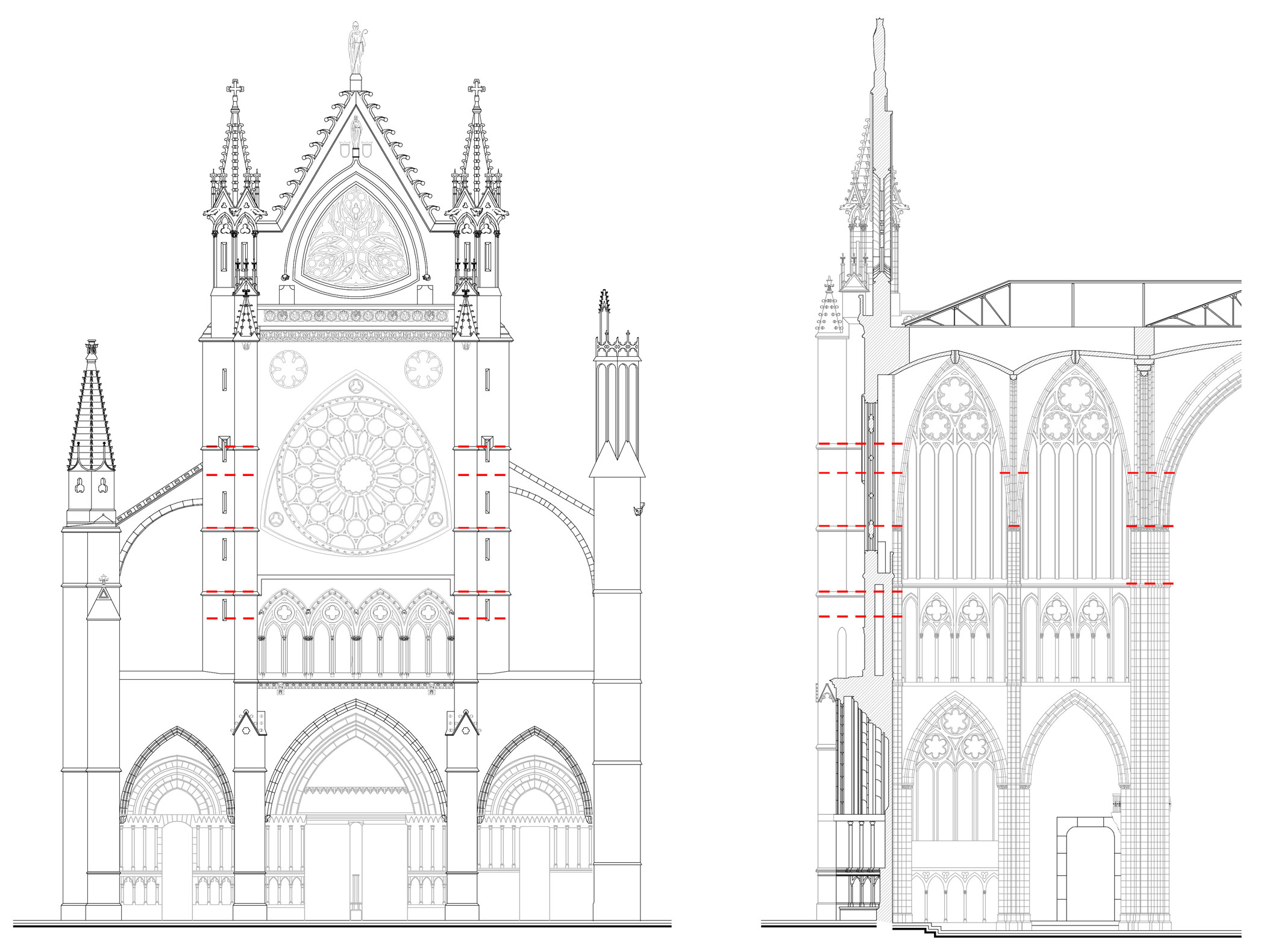Click the gargoyle on the right buttress pier

[639, 510]
